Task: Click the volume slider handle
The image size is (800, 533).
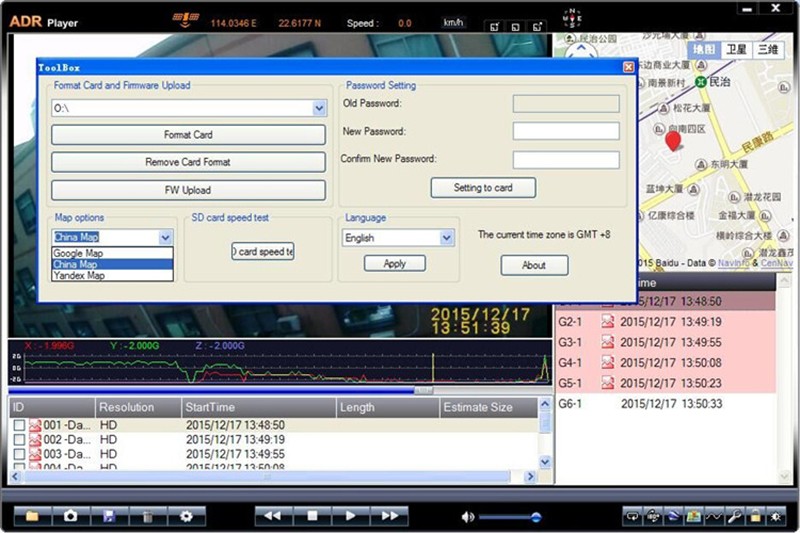Action: (536, 517)
